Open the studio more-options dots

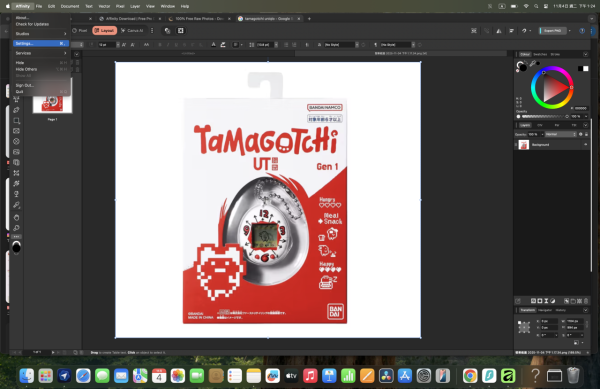(152, 31)
